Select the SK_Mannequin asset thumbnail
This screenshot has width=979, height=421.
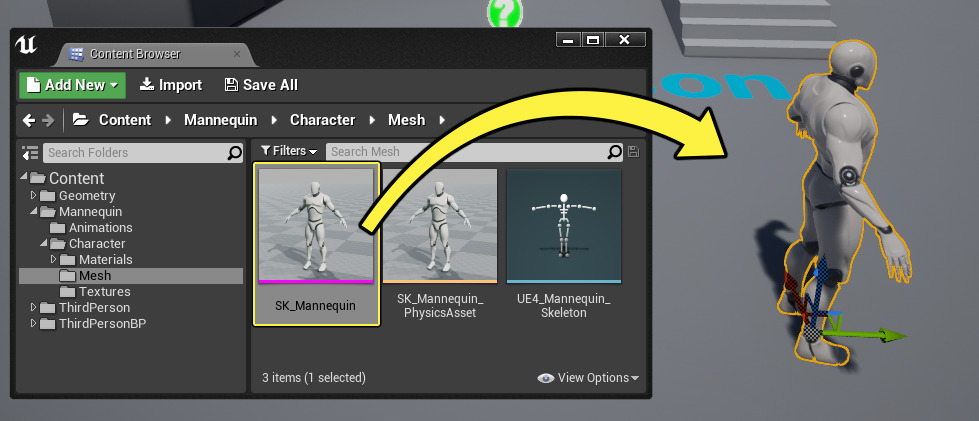pyautogui.click(x=316, y=226)
